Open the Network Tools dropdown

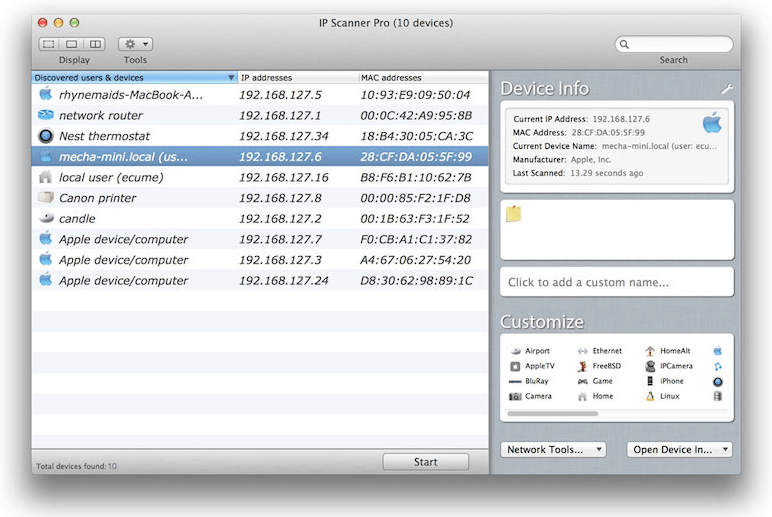click(x=553, y=450)
